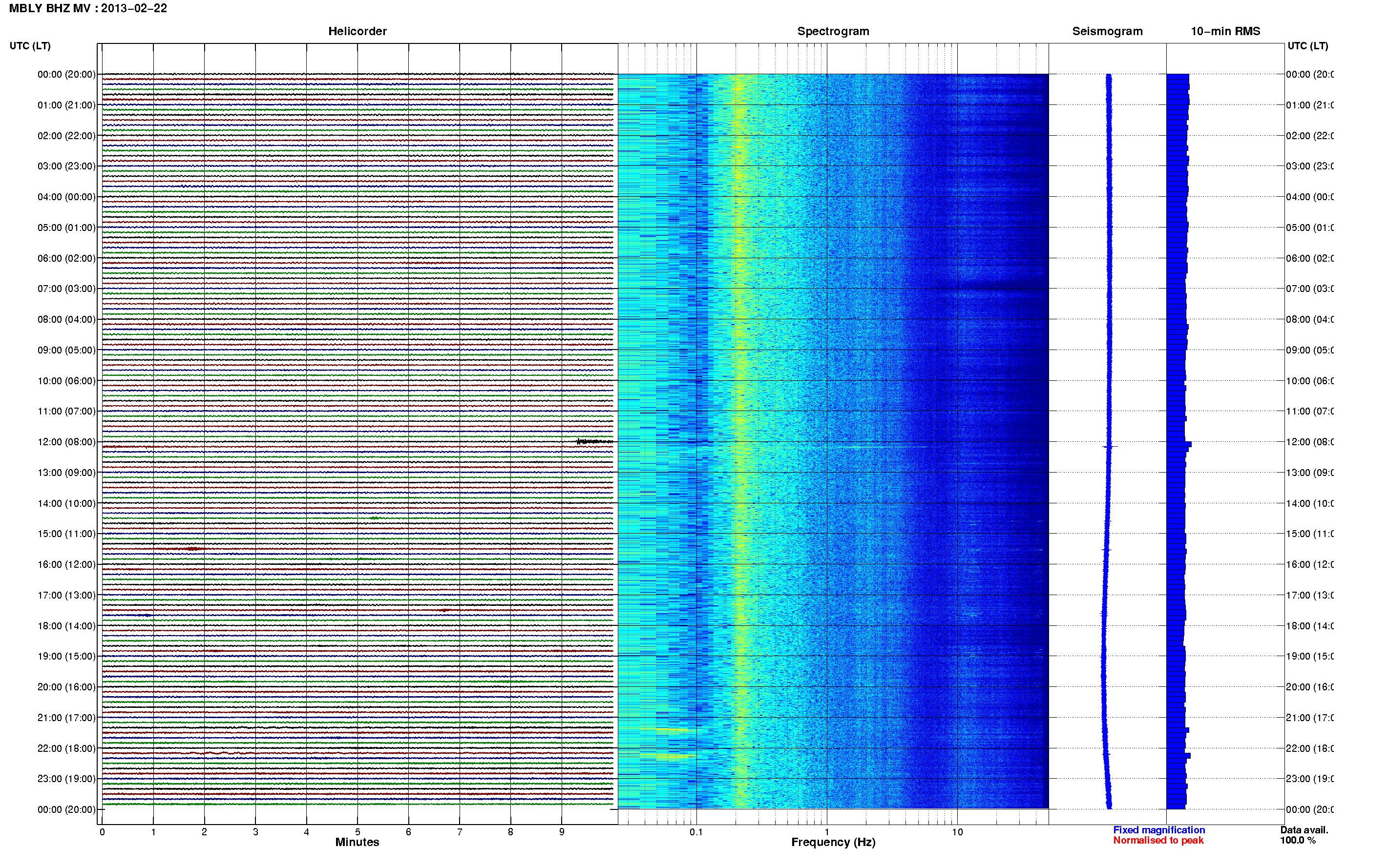Click the right-axis 22:00 time label
Image resolution: width=1389 pixels, height=868 pixels.
1310,748
